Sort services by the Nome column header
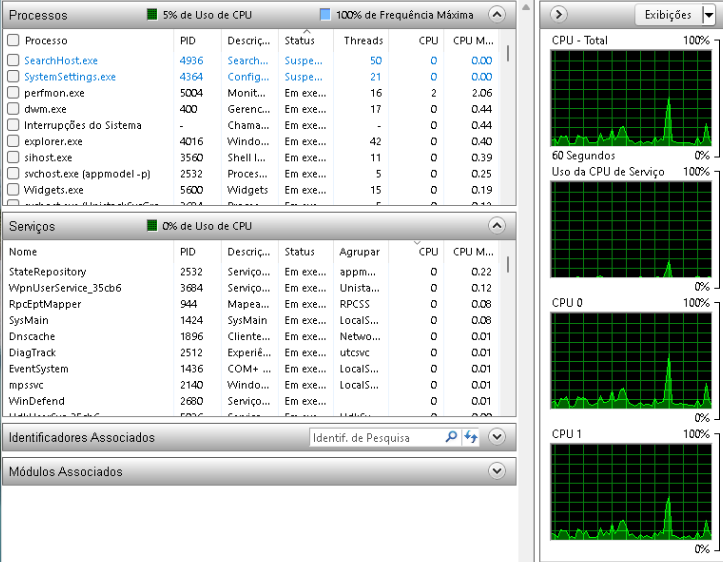Image resolution: width=723 pixels, height=562 pixels. 23,252
